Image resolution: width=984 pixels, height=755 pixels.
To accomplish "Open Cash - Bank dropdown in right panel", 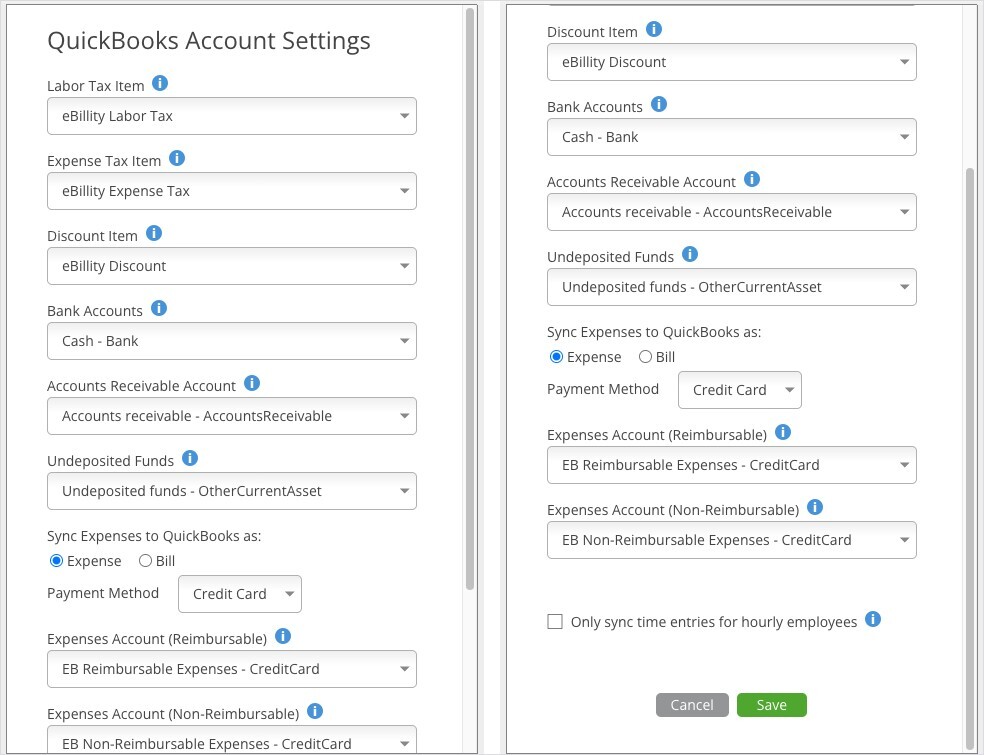I will [732, 137].
